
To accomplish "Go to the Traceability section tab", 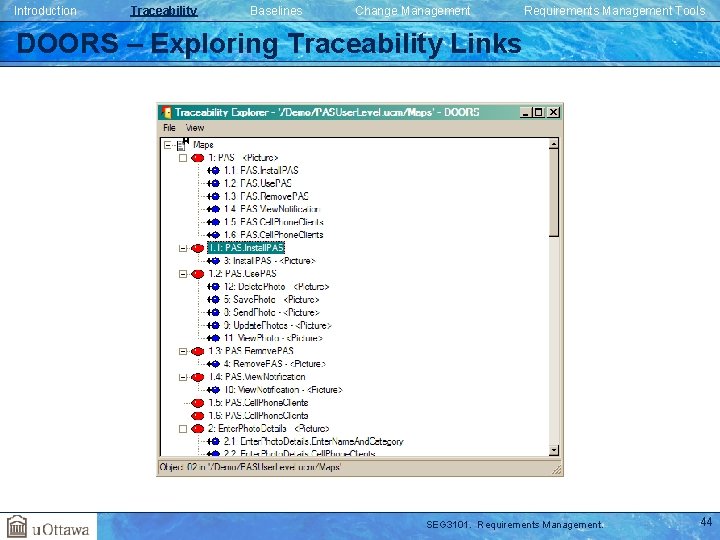I will coord(164,11).
